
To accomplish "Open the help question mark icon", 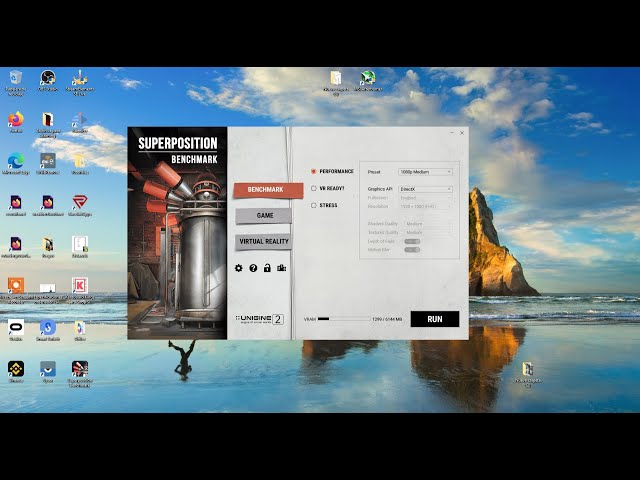I will pyautogui.click(x=253, y=268).
